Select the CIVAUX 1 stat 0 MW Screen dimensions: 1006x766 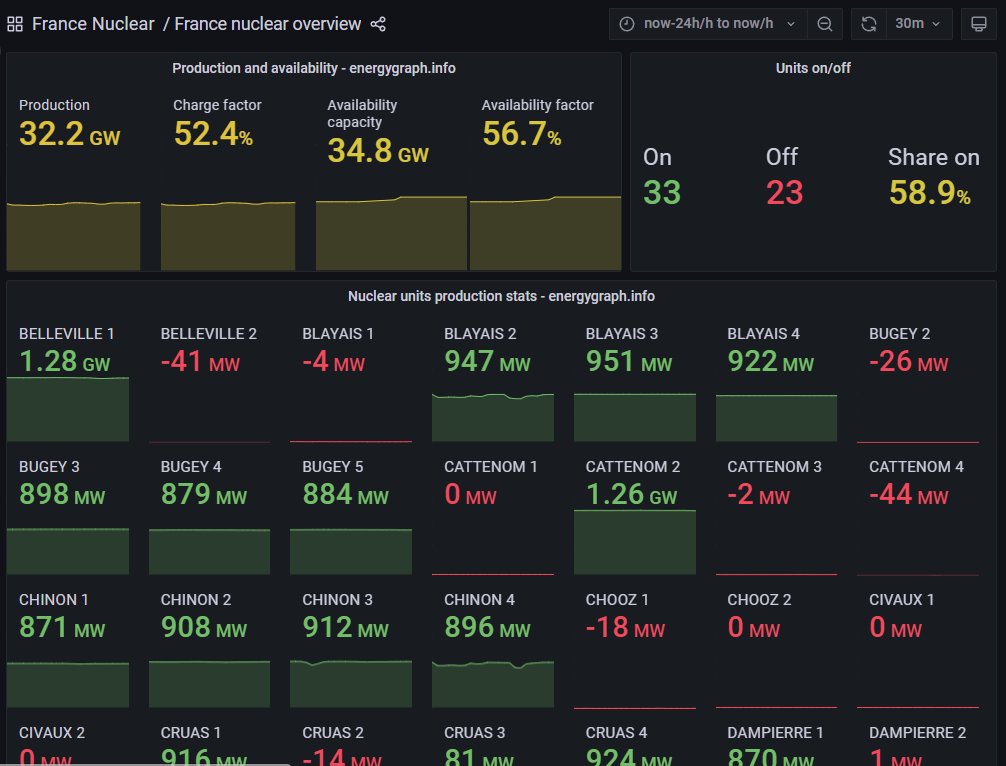coord(895,627)
